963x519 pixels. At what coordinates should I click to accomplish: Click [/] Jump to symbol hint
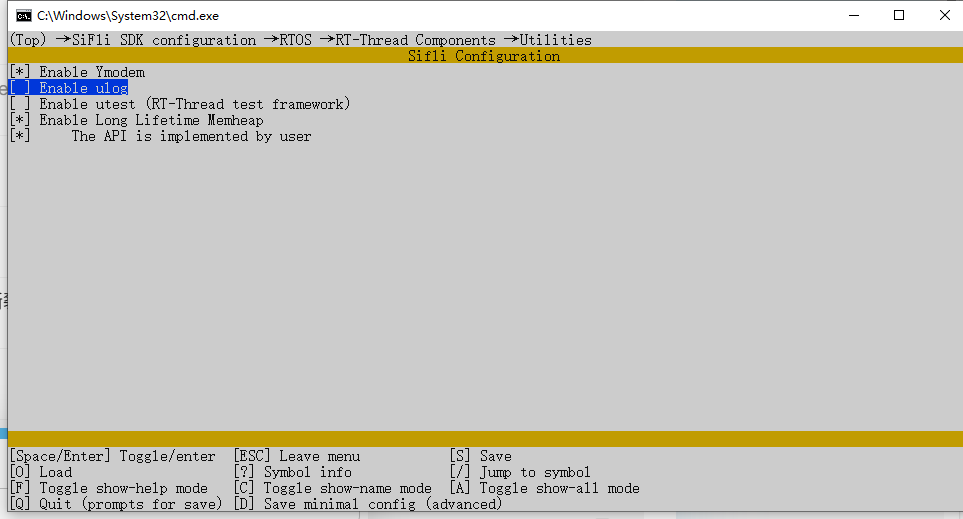pyautogui.click(x=520, y=472)
